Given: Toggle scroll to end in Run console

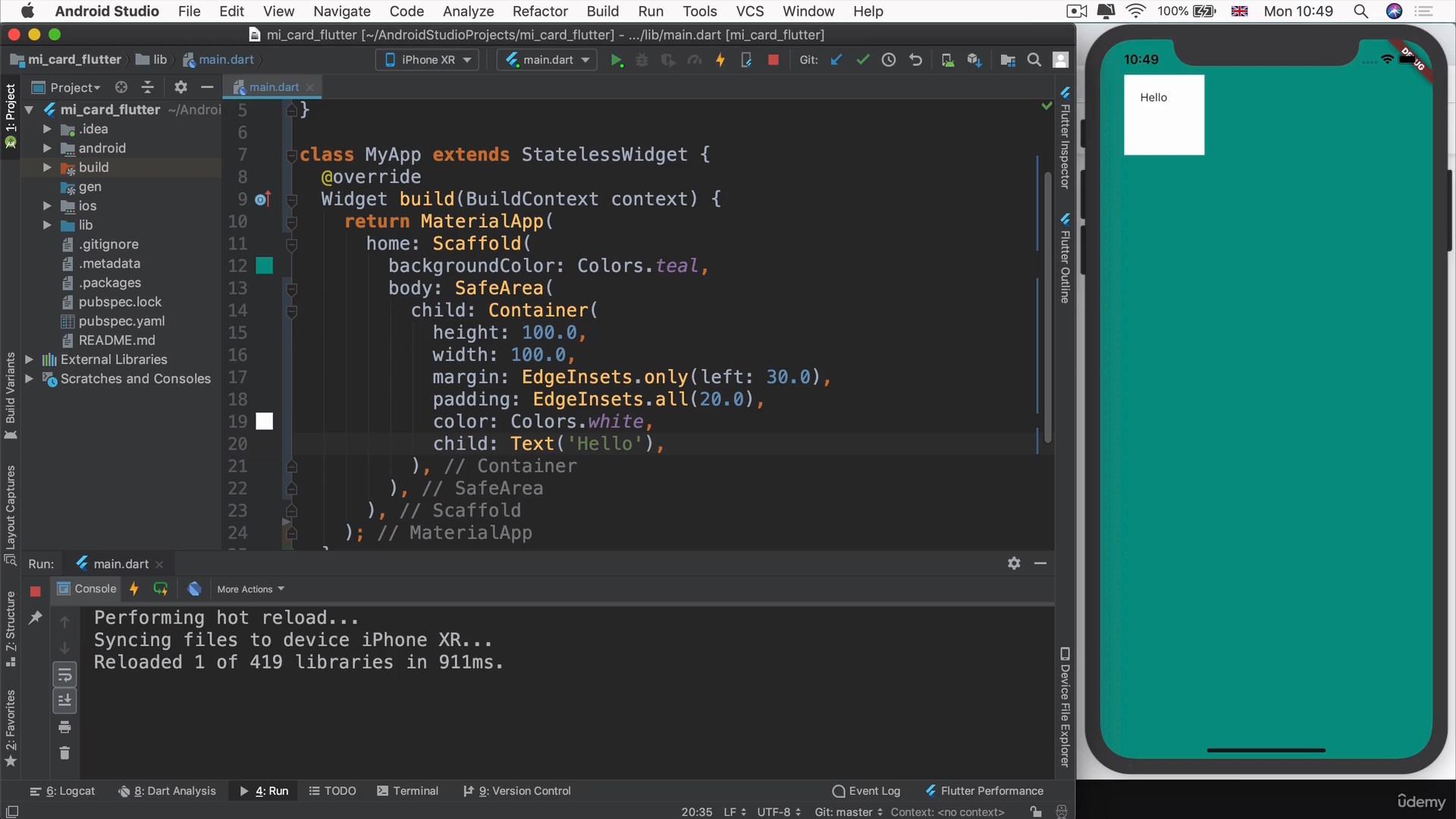Looking at the screenshot, I should point(64,701).
